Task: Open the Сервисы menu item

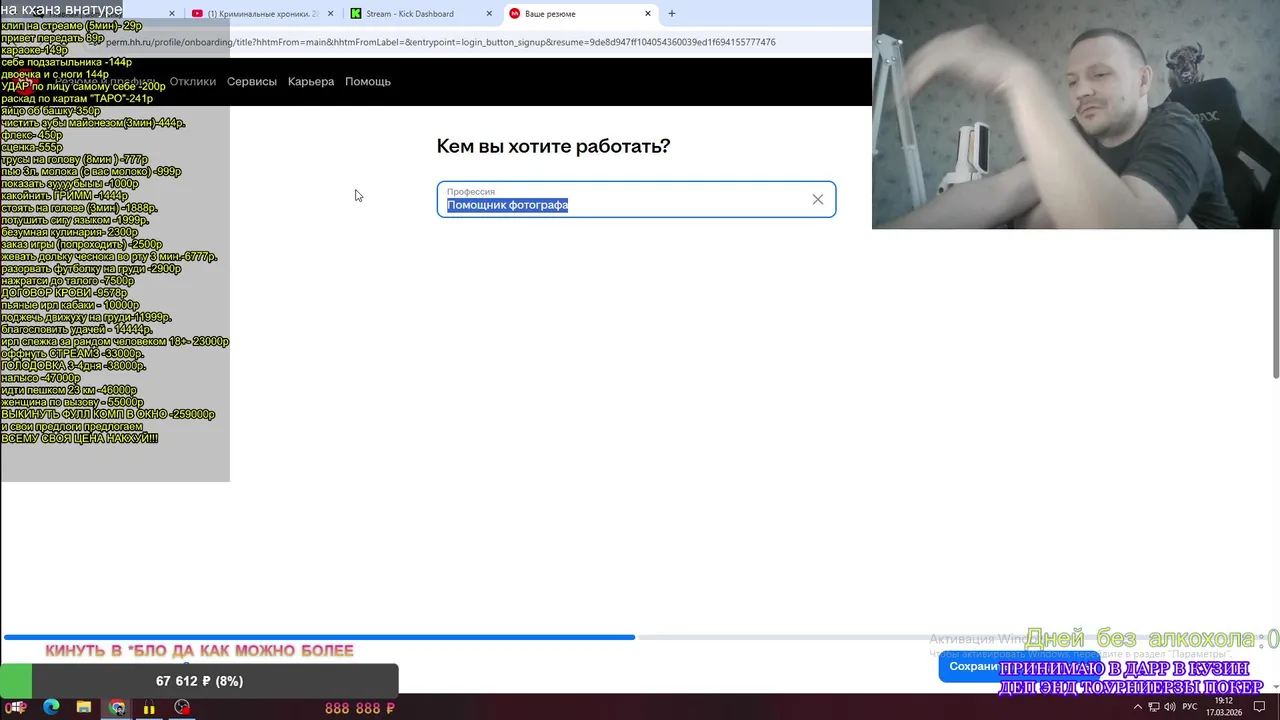Action: (x=252, y=81)
